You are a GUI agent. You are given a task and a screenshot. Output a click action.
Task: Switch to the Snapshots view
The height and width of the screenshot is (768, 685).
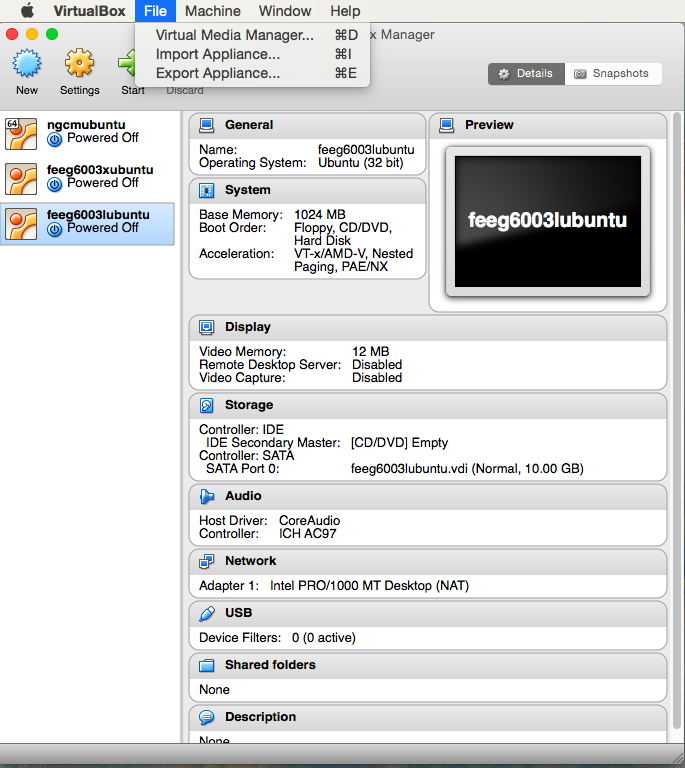[x=613, y=73]
